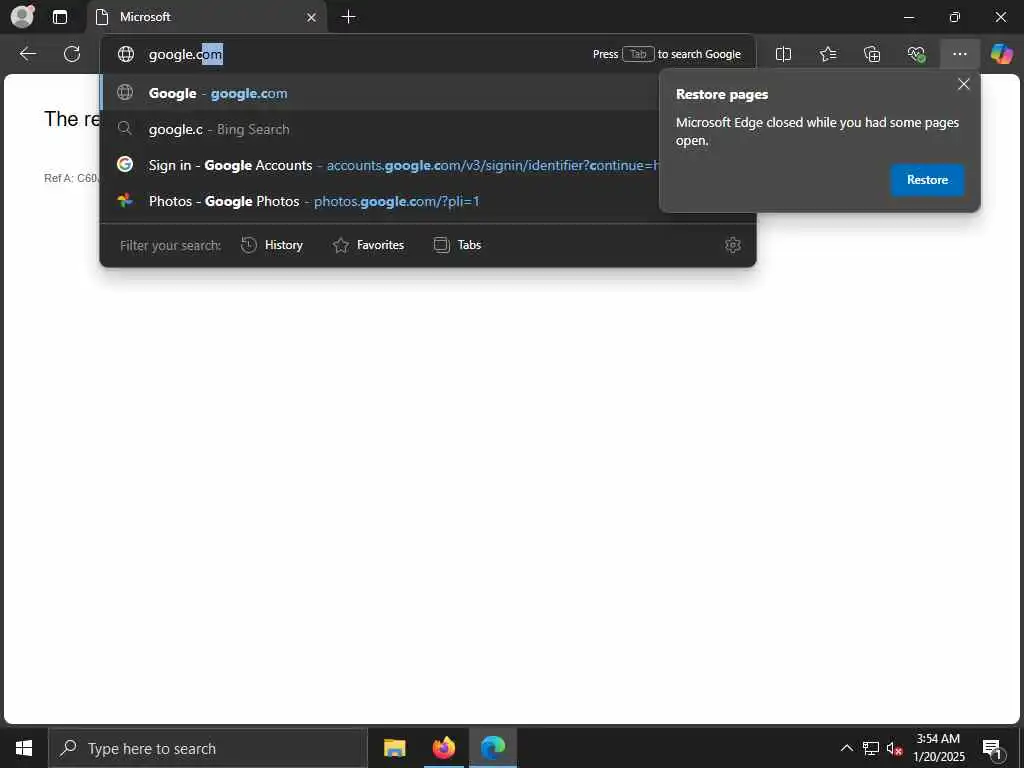
Task: Click the Google G icon on Sign in row
Action: pyautogui.click(x=125, y=165)
